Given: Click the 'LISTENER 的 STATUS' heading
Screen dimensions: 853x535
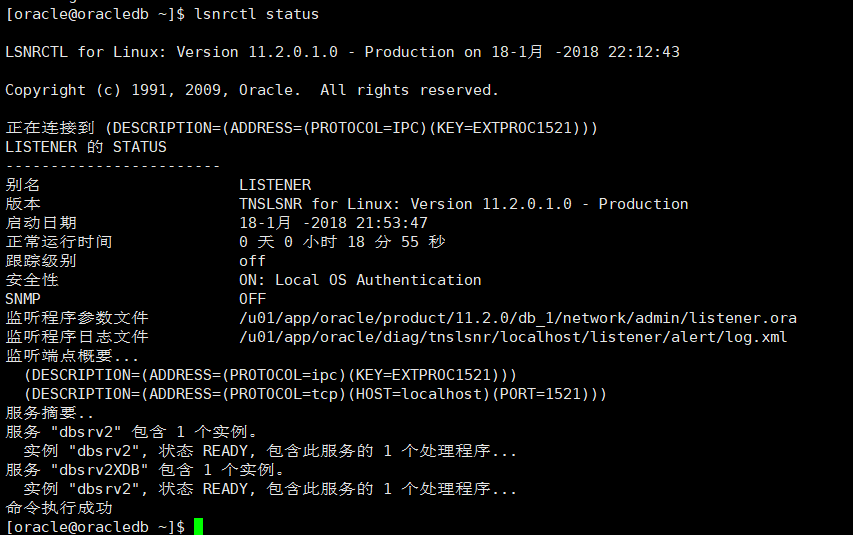Looking at the screenshot, I should (x=86, y=147).
